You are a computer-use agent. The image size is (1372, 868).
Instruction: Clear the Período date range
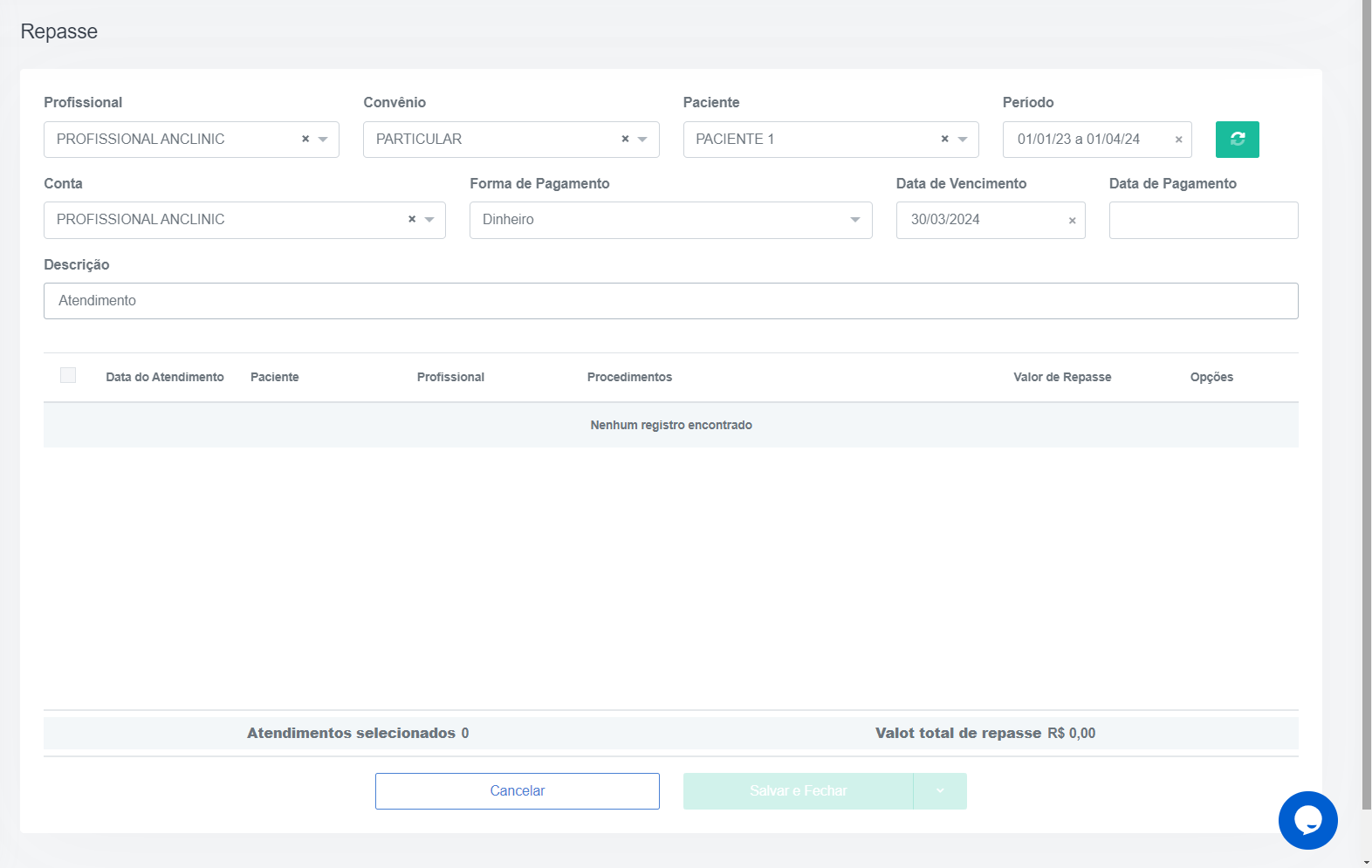point(1178,140)
